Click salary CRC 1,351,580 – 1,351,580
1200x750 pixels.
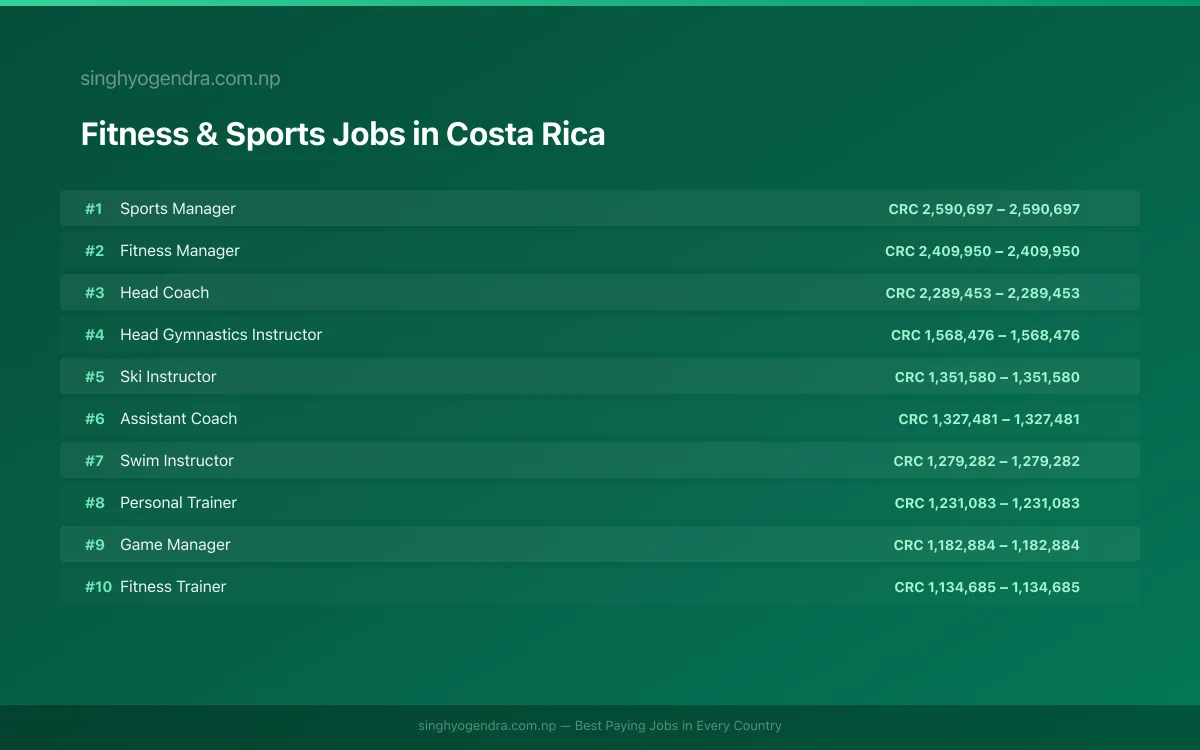coord(987,377)
